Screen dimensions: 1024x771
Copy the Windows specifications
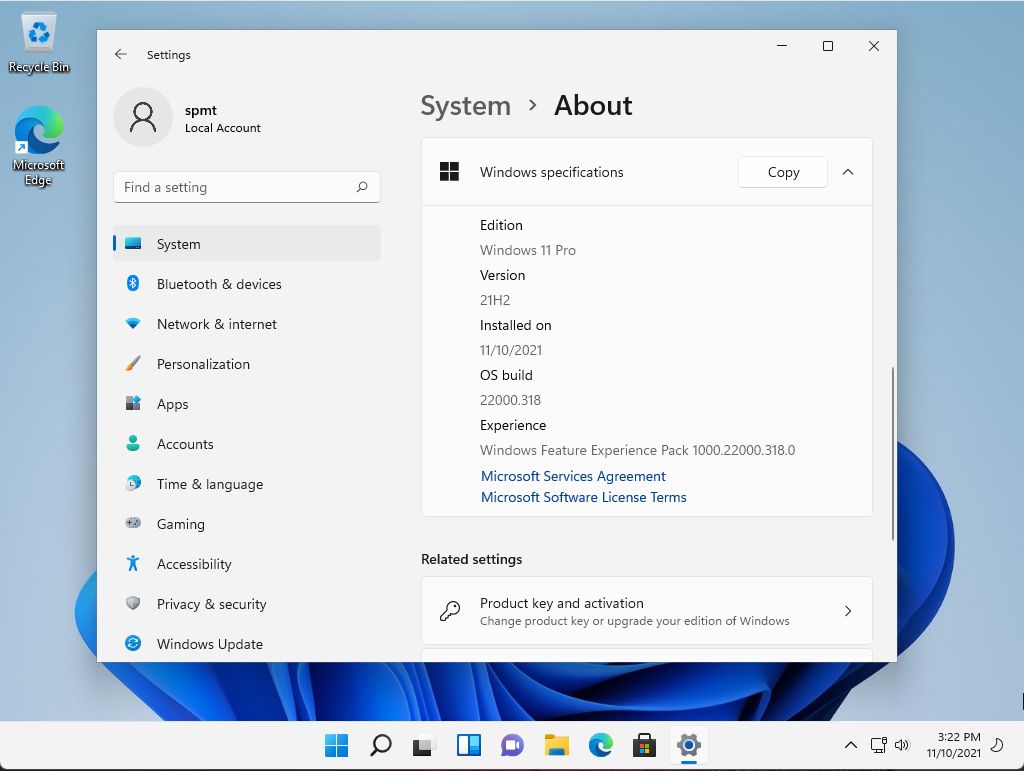coord(783,172)
